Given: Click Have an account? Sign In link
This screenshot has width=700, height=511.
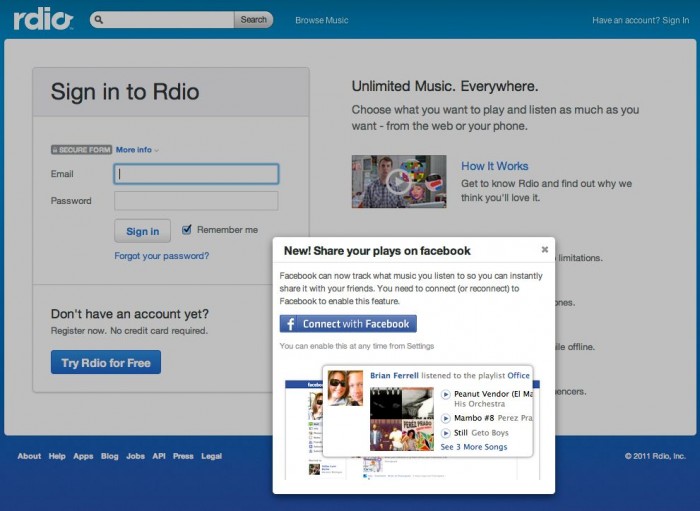Looking at the screenshot, I should click(x=640, y=20).
